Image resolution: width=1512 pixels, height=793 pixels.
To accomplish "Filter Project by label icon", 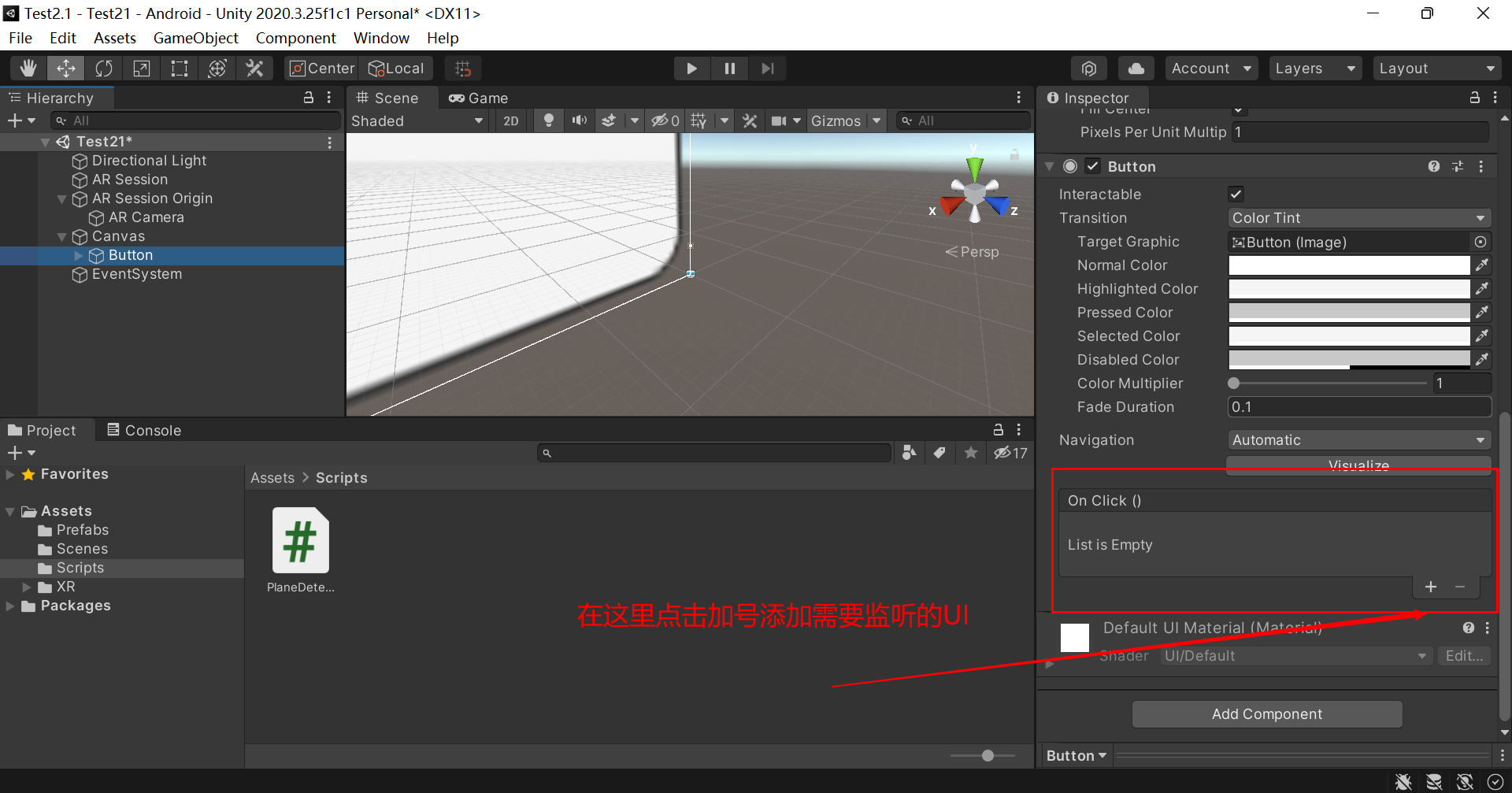I will tap(939, 453).
